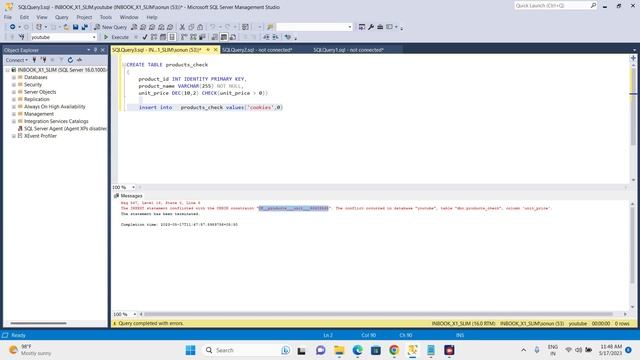The width and height of the screenshot is (640, 360).
Task: Click the search magnifier in Quick Launch
Action: click(x=593, y=5)
